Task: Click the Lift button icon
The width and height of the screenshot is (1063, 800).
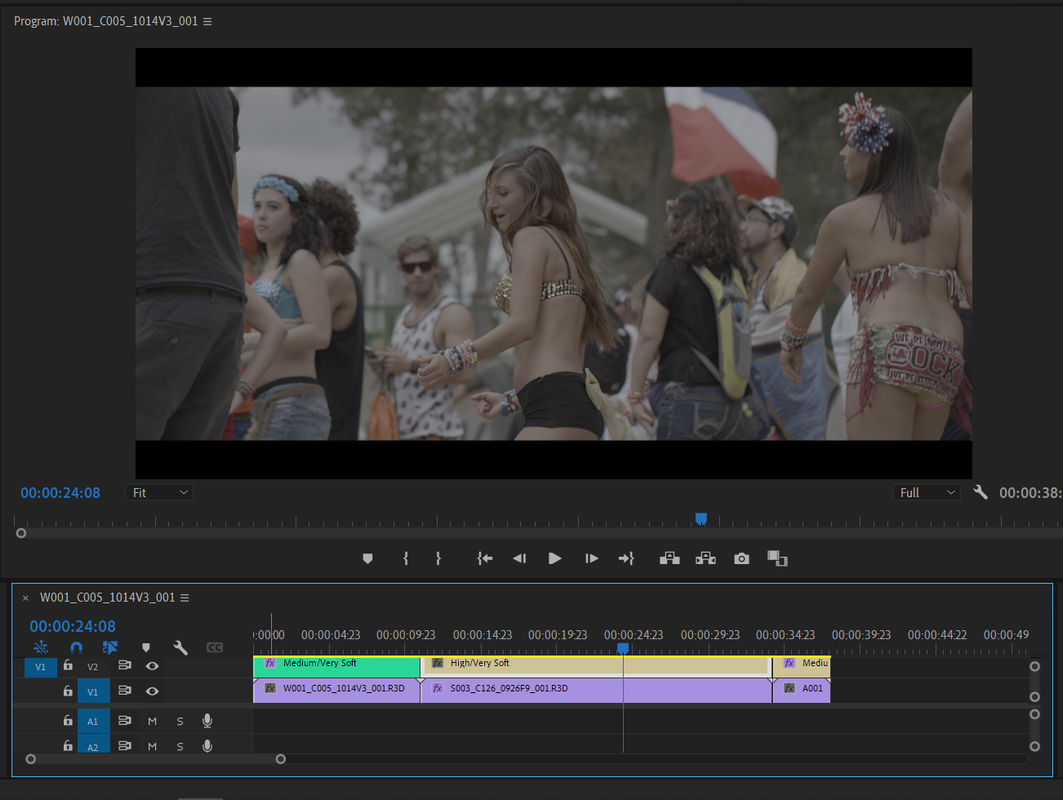Action: (x=670, y=558)
